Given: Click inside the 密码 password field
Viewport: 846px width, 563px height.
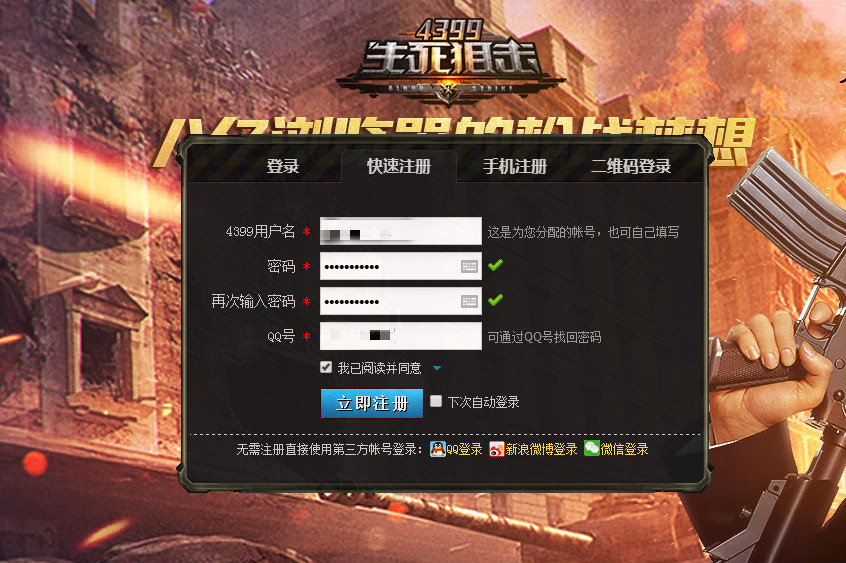Looking at the screenshot, I should tap(390, 266).
